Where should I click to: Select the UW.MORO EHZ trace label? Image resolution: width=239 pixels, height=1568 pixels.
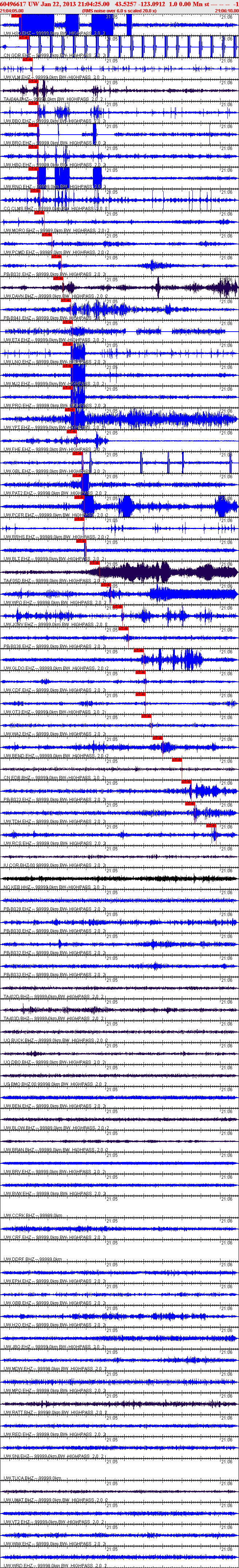[x=56, y=231]
